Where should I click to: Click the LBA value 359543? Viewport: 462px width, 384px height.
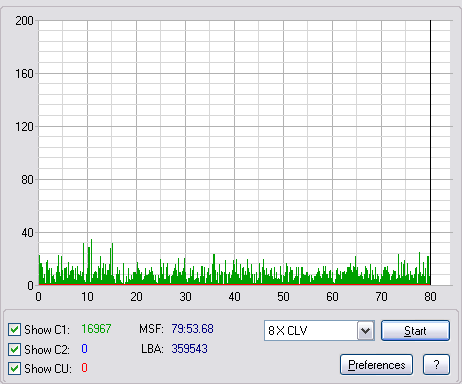tap(189, 349)
